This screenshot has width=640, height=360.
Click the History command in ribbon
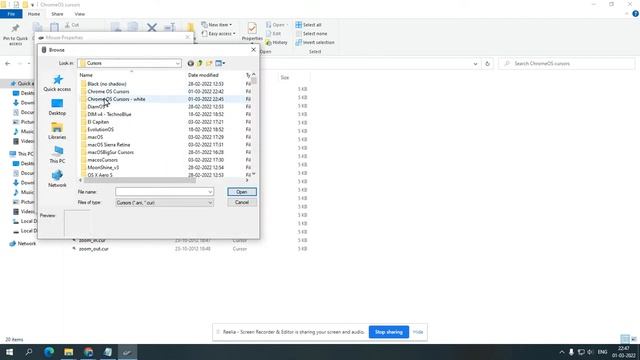point(276,42)
